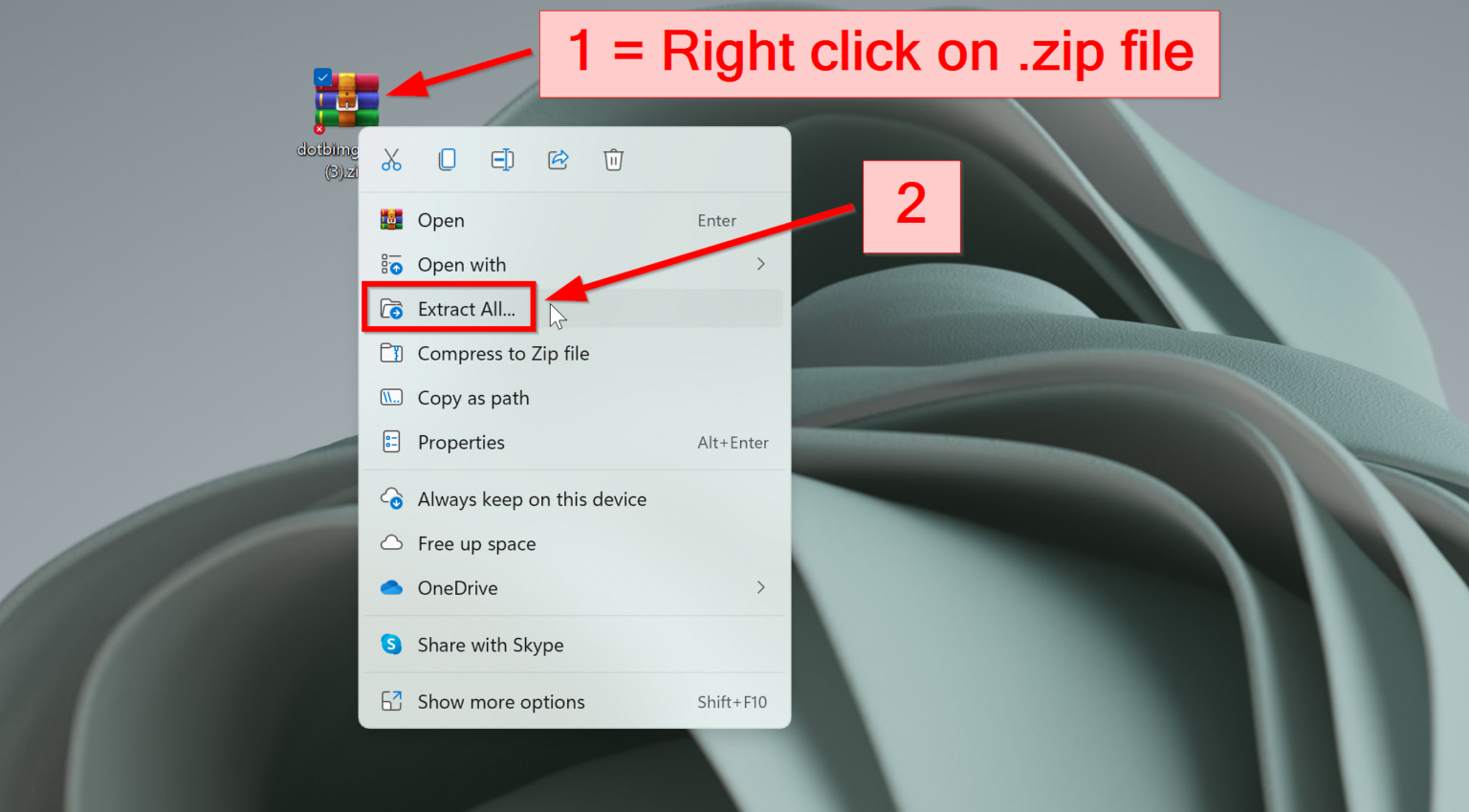This screenshot has height=812, width=1469.
Task: Click the Cut scissors icon
Action: [x=391, y=160]
